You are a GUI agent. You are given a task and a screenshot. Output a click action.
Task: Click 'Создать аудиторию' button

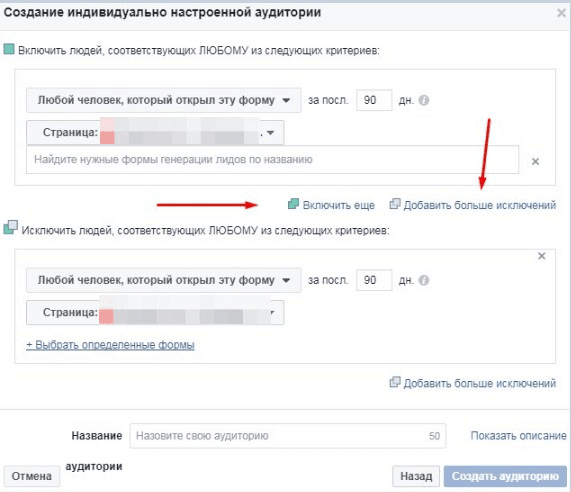(x=505, y=476)
